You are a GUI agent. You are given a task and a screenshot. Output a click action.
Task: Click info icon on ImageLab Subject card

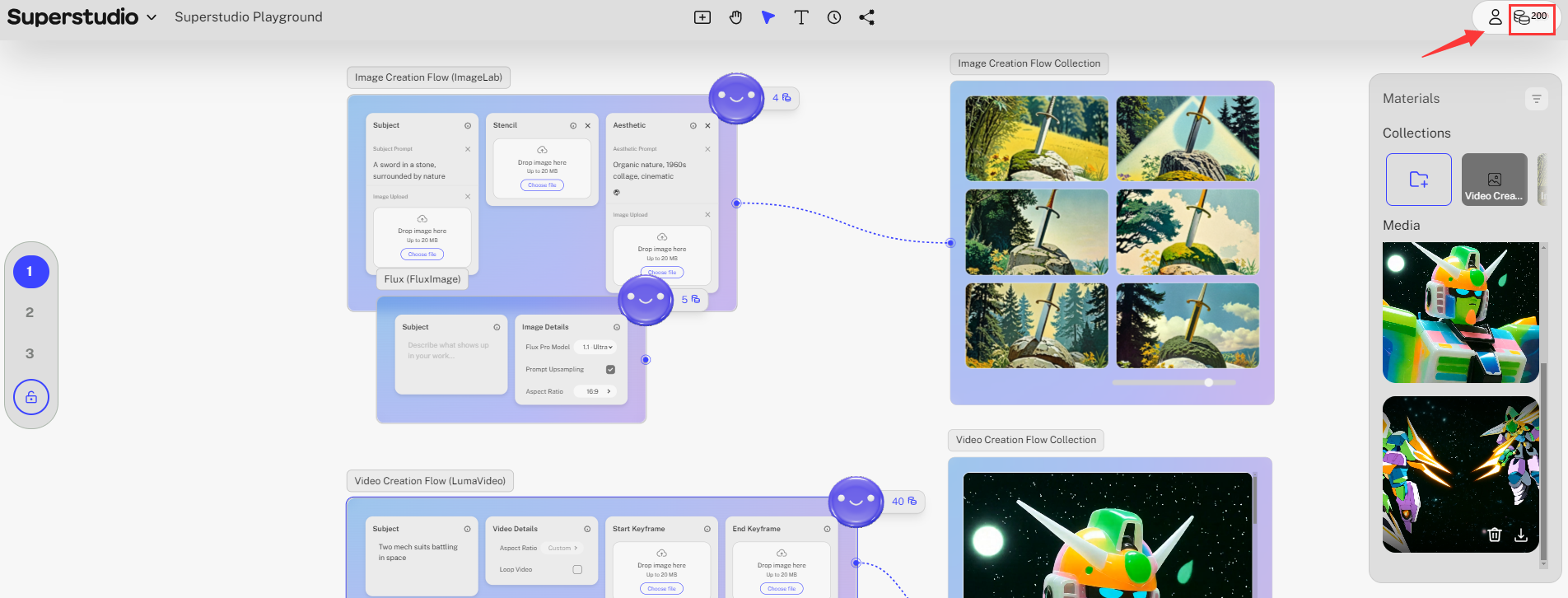pyautogui.click(x=468, y=126)
